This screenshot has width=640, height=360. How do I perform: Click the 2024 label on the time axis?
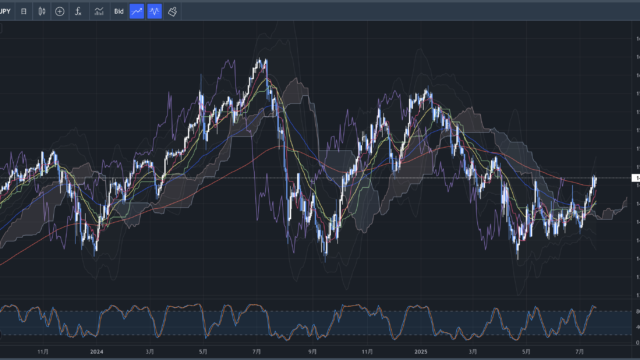point(97,351)
